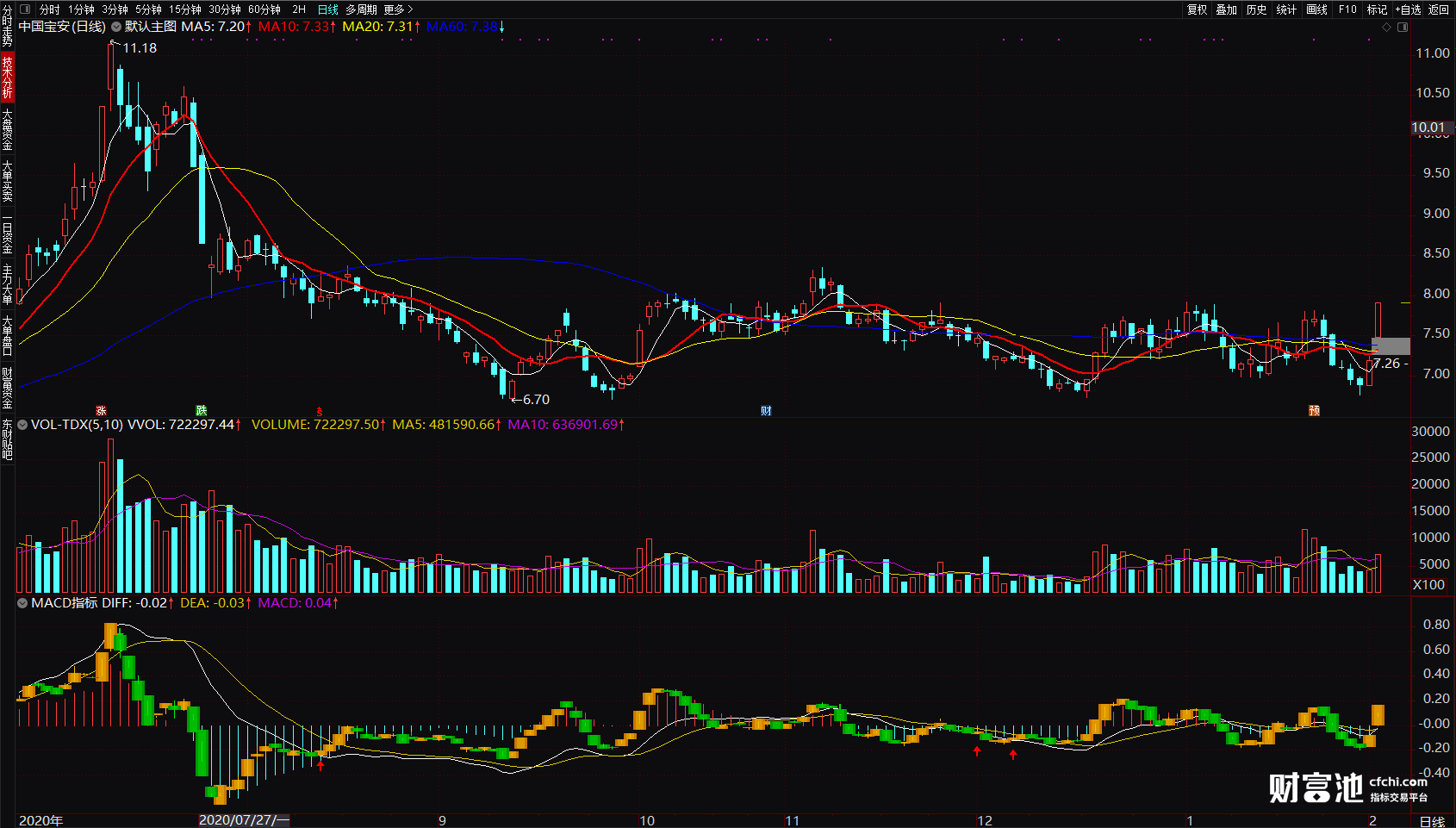Image resolution: width=1456 pixels, height=828 pixels.
Task: Switch to the 2H period tab
Action: pyautogui.click(x=299, y=9)
